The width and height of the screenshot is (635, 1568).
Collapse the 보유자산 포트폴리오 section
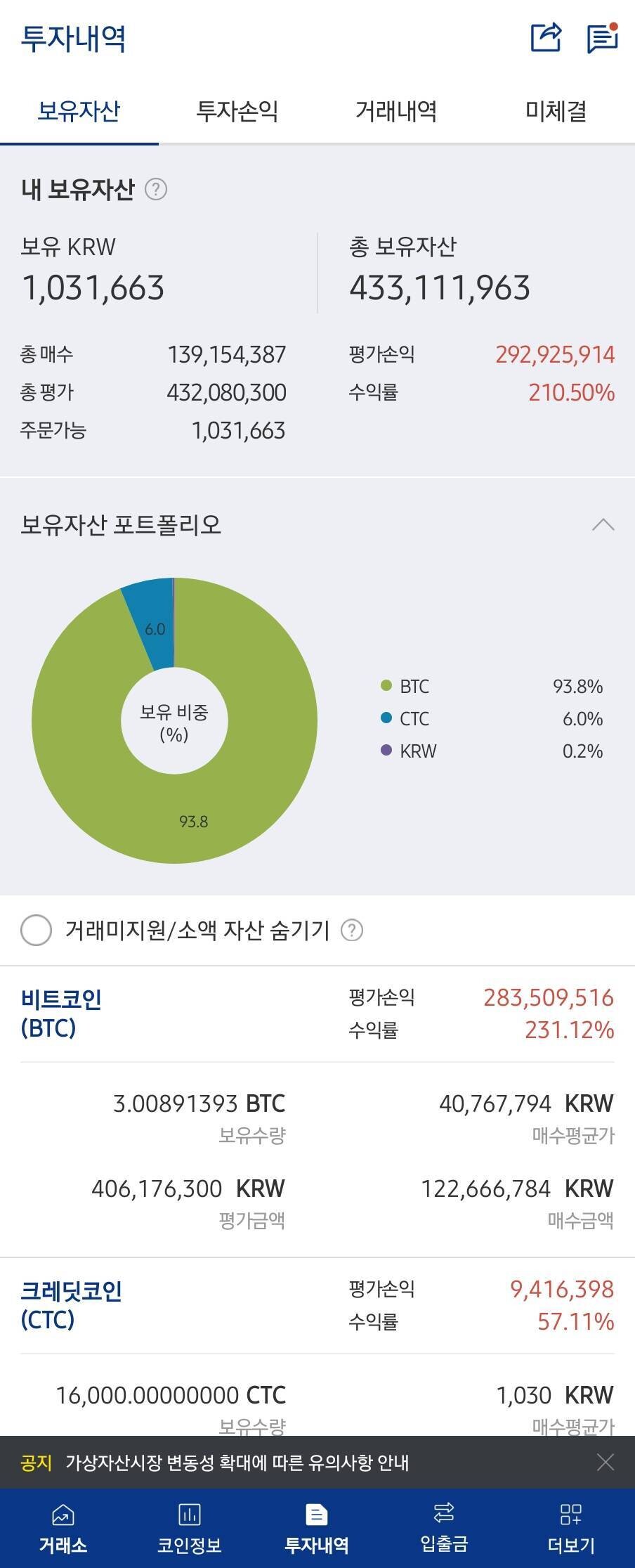[603, 525]
